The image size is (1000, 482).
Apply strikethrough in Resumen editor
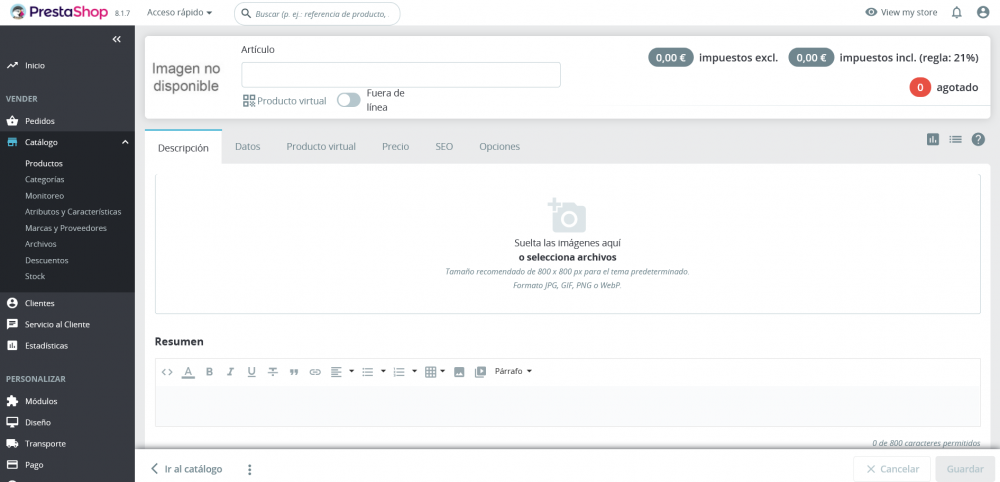point(272,372)
